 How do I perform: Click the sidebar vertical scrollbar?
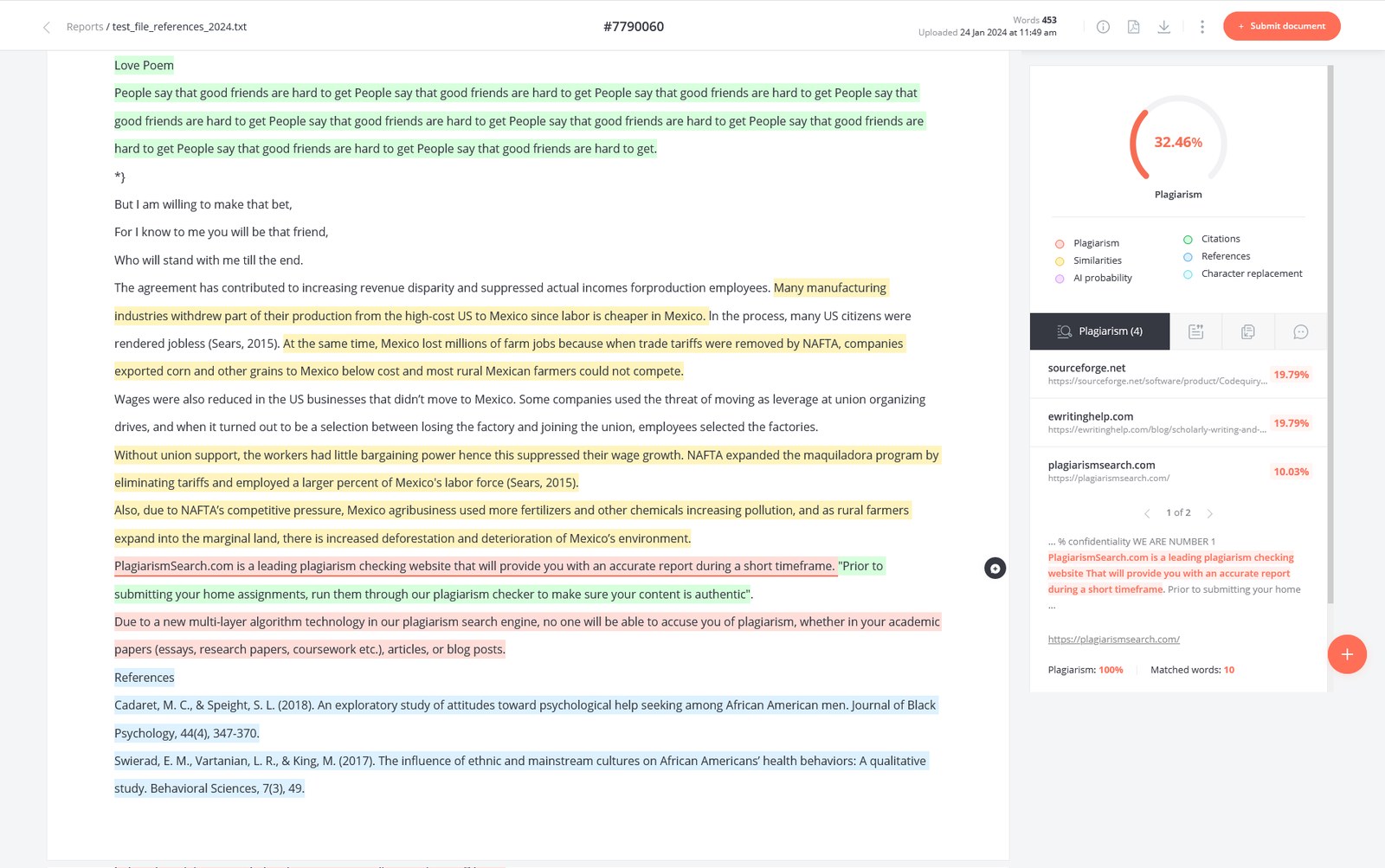pyautogui.click(x=1330, y=334)
